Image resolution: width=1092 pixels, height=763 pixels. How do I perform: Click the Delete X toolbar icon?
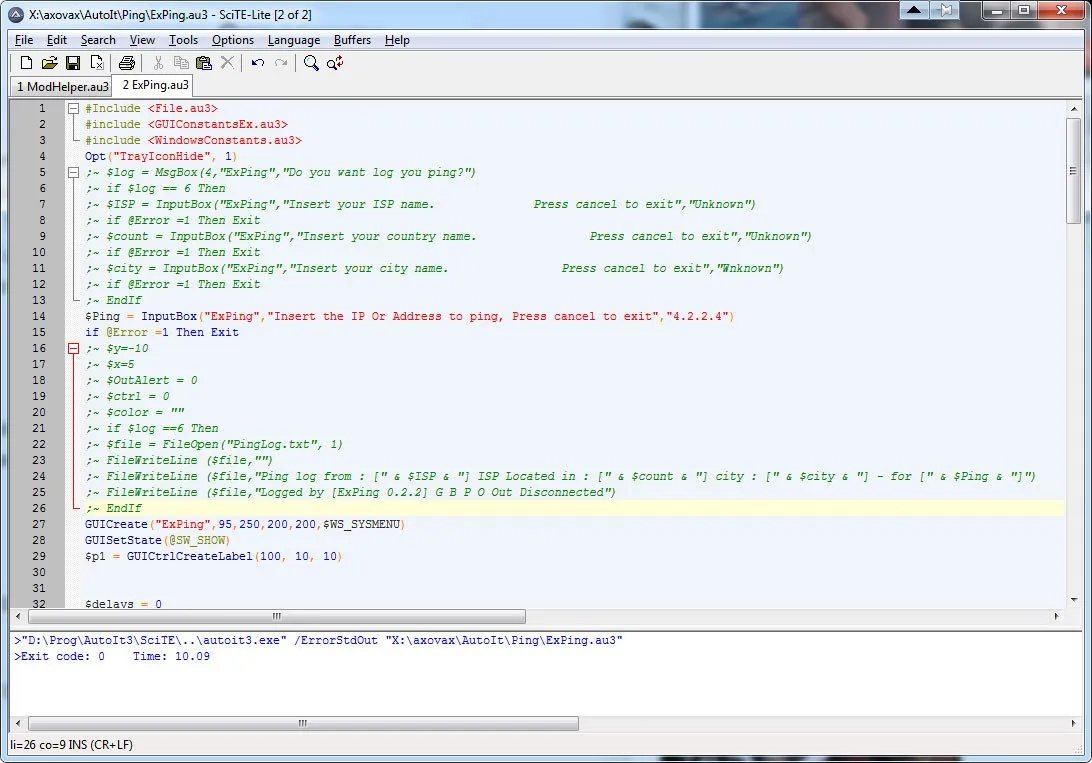[227, 63]
